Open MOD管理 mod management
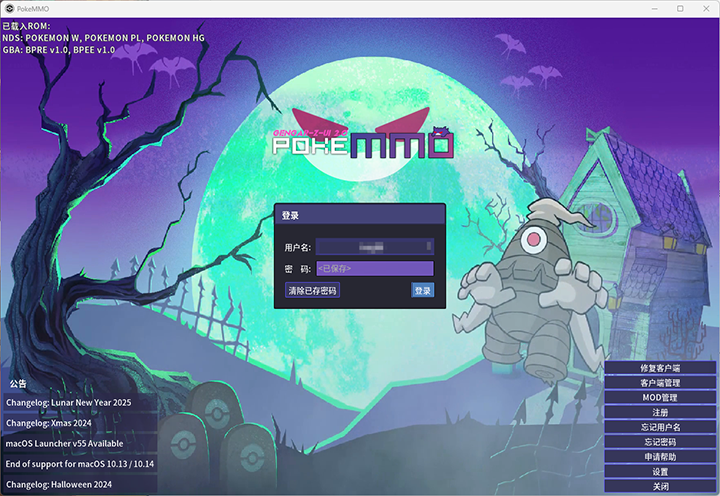This screenshot has width=720, height=496. [x=660, y=397]
